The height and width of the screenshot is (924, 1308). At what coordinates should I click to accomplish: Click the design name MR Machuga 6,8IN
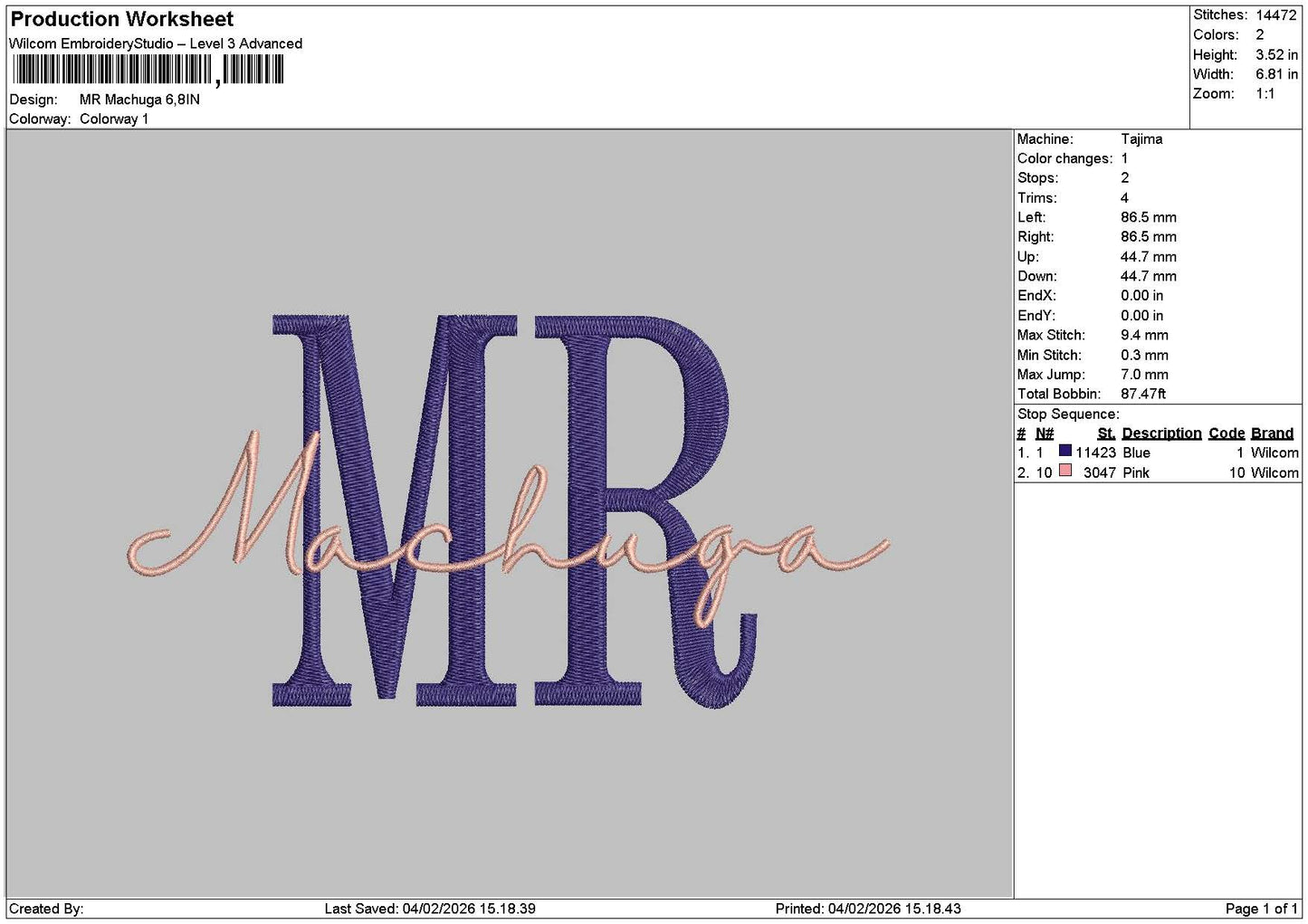(x=139, y=100)
